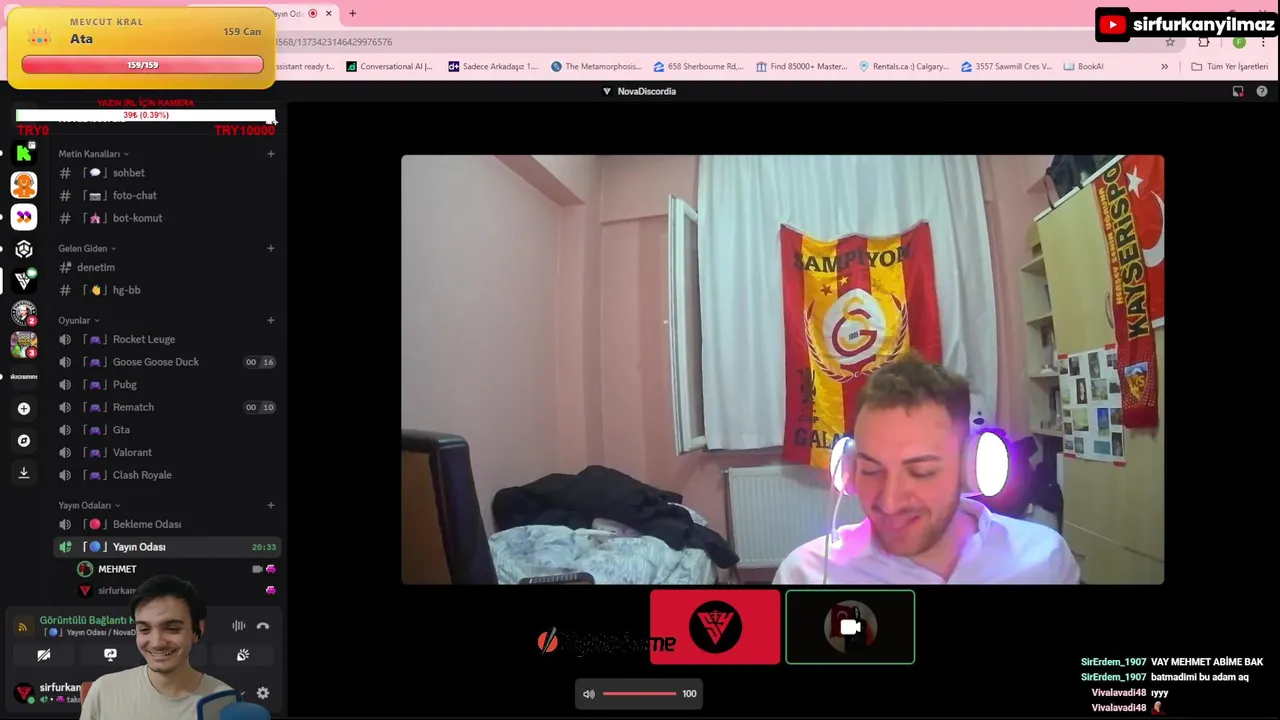
Task: Select Yayın Odası voice channel
Action: pyautogui.click(x=166, y=547)
